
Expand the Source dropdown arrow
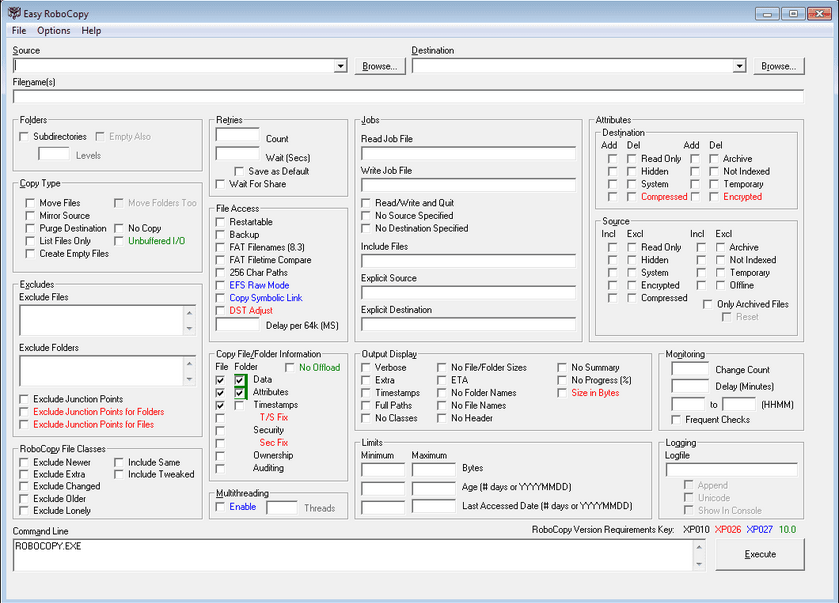(340, 66)
